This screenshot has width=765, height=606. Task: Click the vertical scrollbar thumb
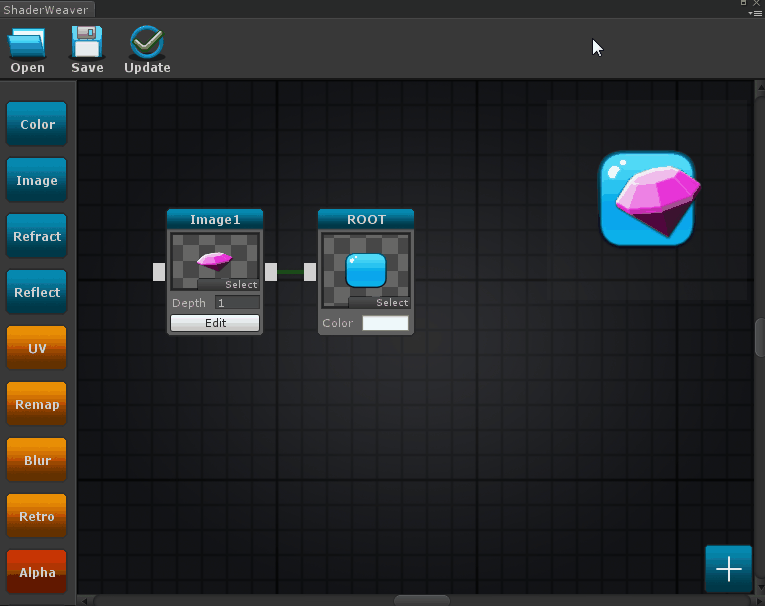760,337
